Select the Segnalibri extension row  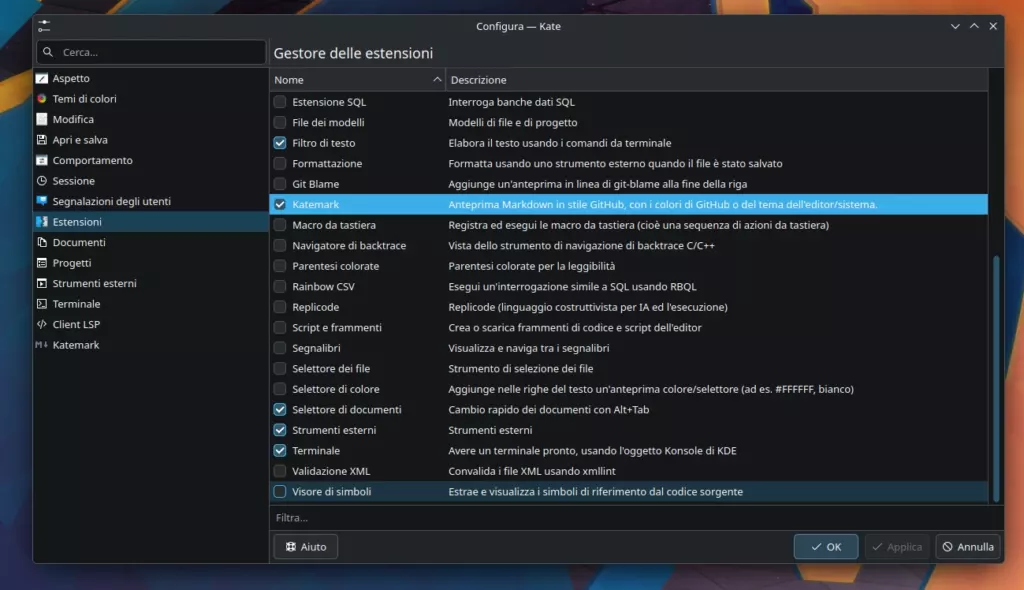coord(628,348)
